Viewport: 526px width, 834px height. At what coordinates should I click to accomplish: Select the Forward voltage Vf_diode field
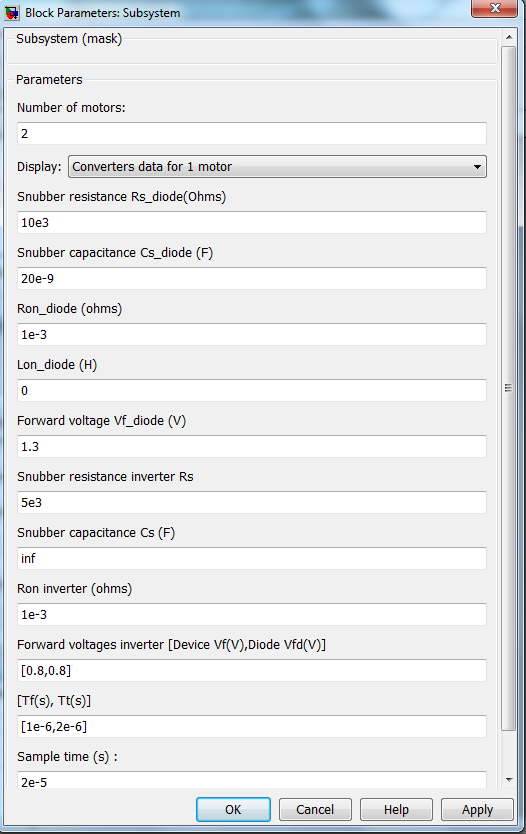[x=252, y=446]
